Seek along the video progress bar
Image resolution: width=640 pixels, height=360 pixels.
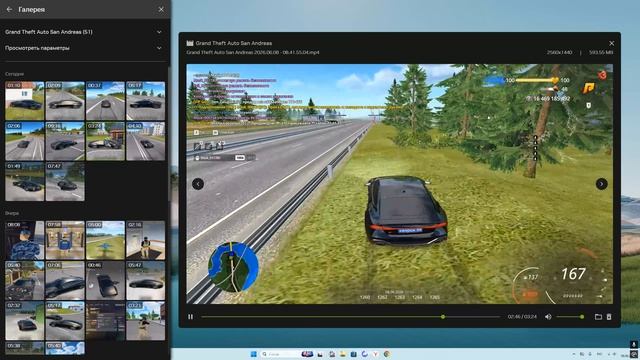[351, 317]
